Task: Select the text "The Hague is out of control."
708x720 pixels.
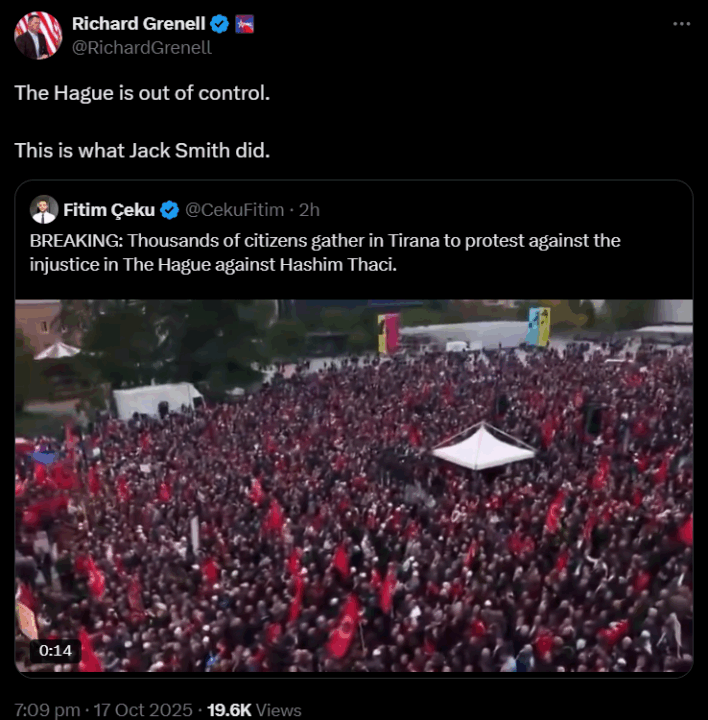Action: point(142,93)
